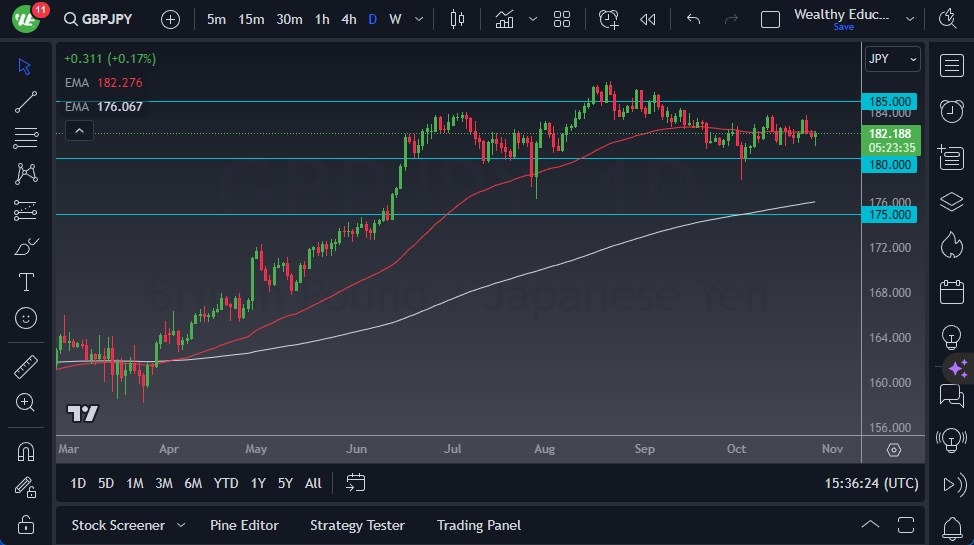Open the Alerts clock icon

tap(951, 110)
